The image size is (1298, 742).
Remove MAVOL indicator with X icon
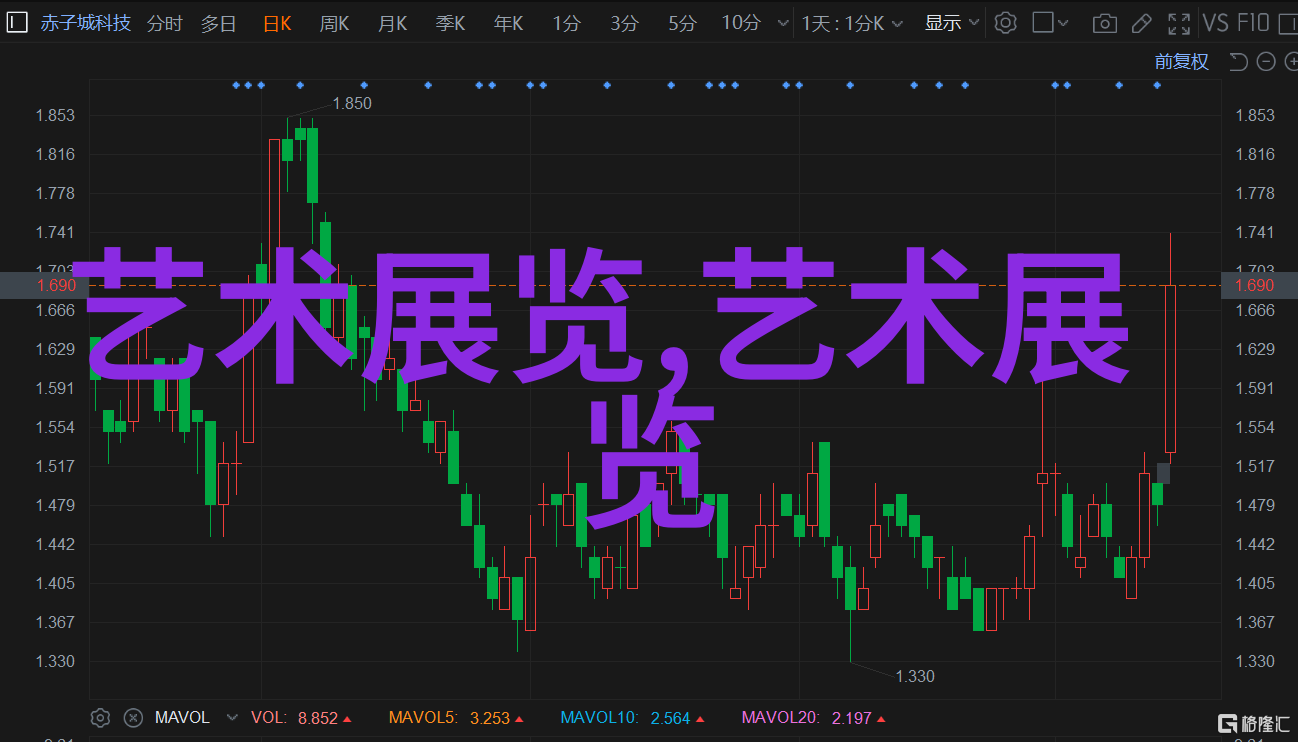pyautogui.click(x=133, y=717)
